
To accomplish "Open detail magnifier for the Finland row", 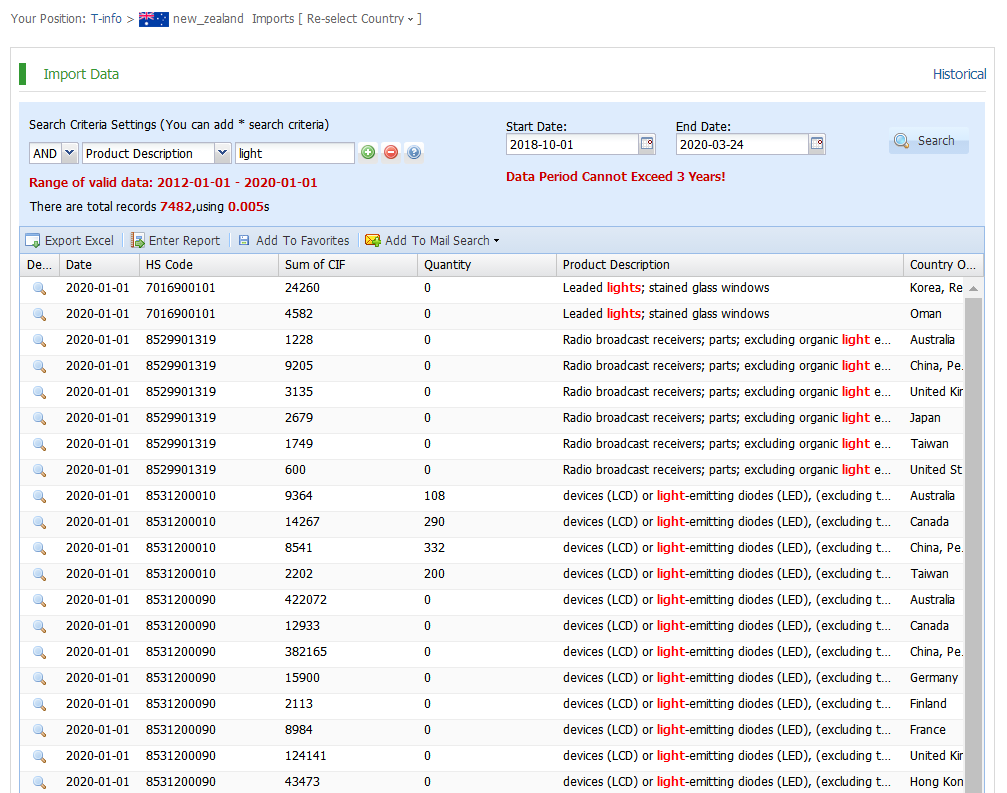I will pyautogui.click(x=40, y=704).
